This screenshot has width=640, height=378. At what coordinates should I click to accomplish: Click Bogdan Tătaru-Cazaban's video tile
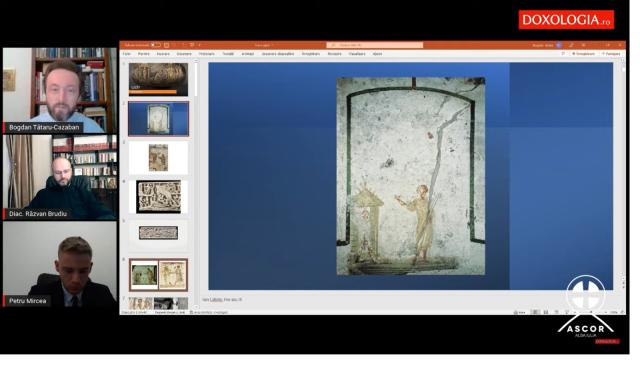[60, 90]
